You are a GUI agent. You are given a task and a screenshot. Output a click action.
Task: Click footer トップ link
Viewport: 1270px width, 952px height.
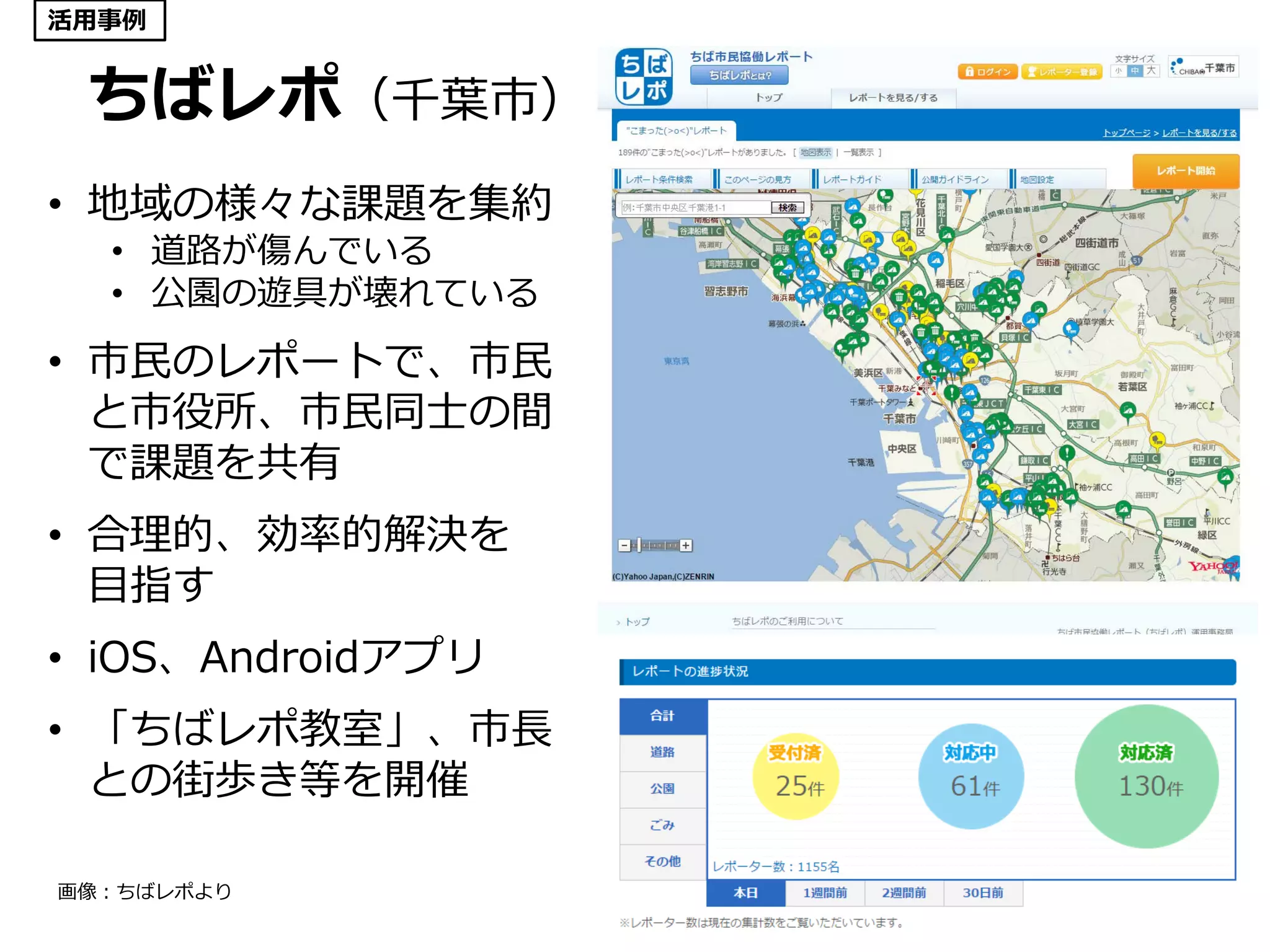point(637,622)
